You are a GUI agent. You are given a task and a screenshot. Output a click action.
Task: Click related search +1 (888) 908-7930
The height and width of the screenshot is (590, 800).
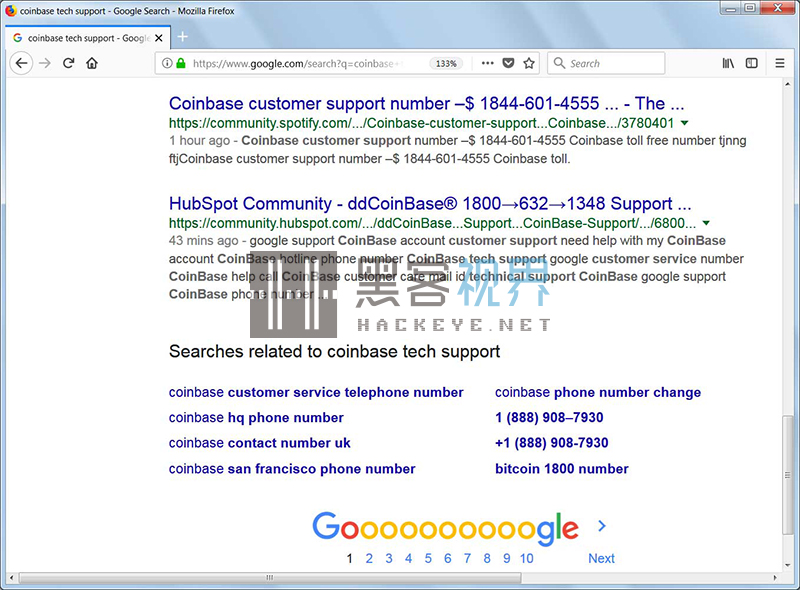tap(552, 443)
